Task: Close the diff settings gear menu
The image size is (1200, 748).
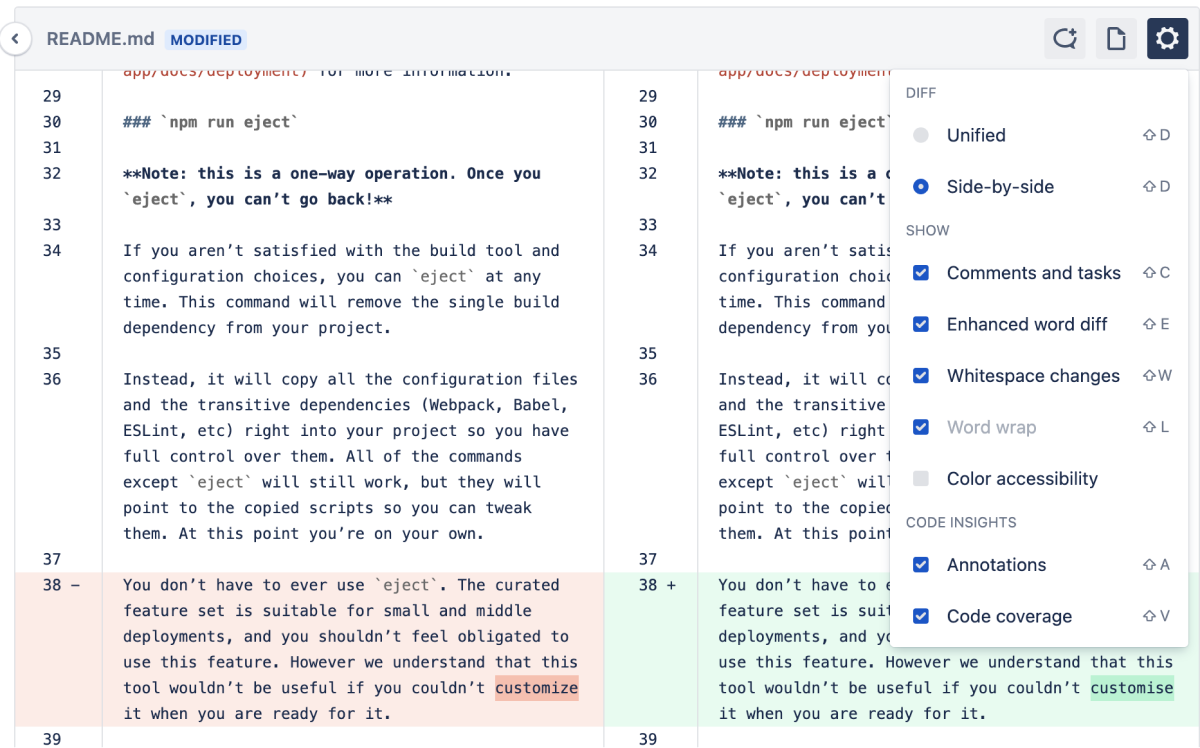Action: pyautogui.click(x=1167, y=39)
